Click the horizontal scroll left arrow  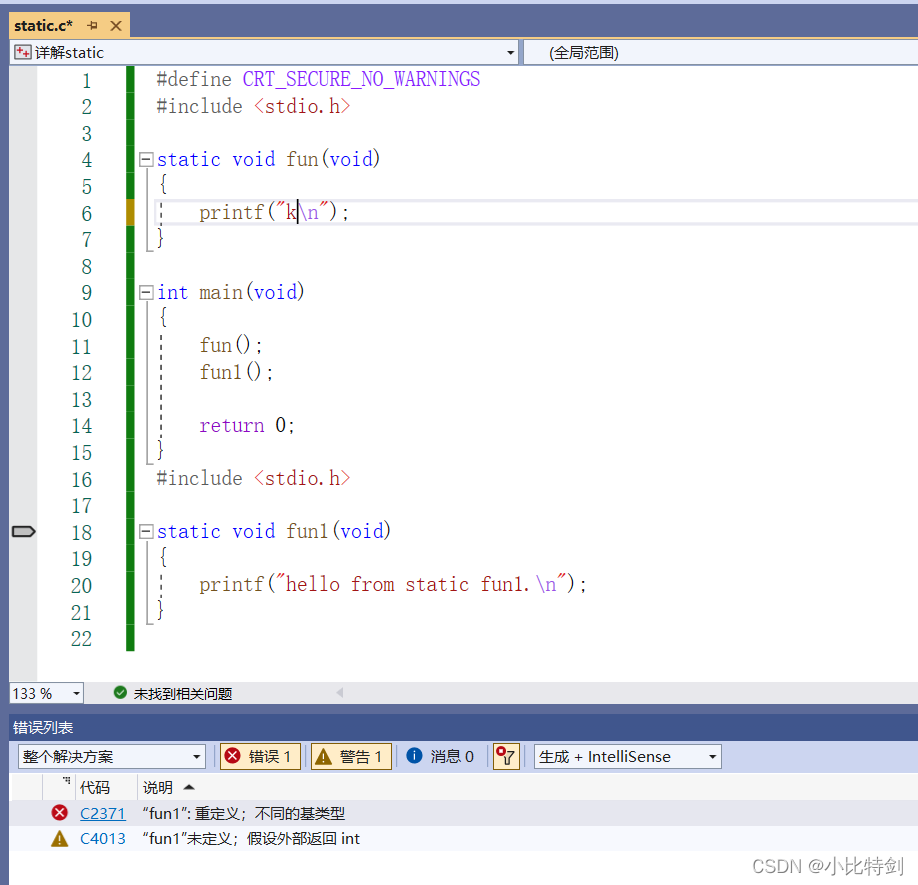tap(340, 693)
